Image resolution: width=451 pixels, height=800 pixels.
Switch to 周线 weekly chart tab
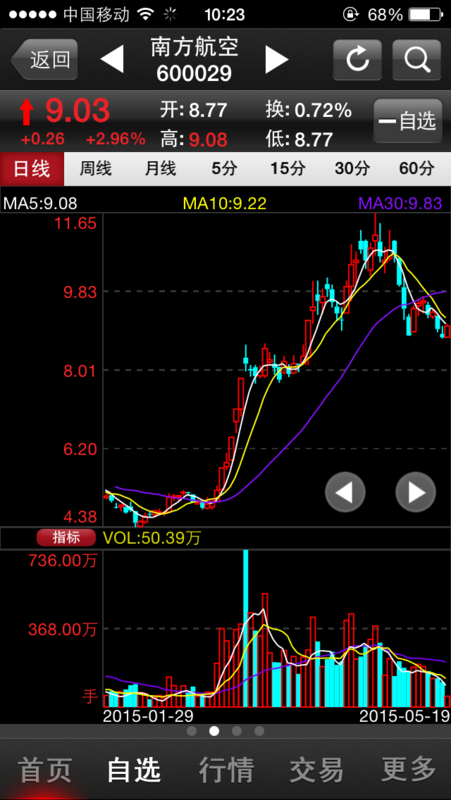pyautogui.click(x=95, y=169)
